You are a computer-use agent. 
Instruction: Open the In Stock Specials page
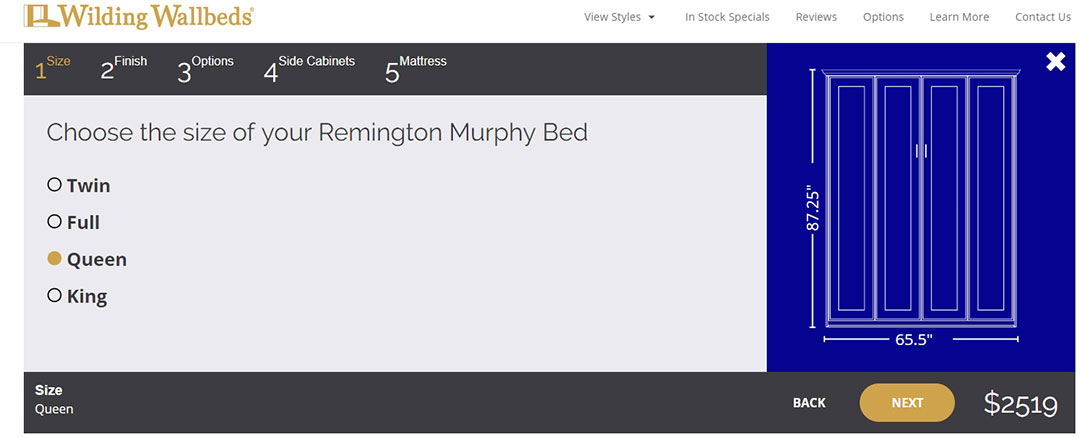point(727,17)
